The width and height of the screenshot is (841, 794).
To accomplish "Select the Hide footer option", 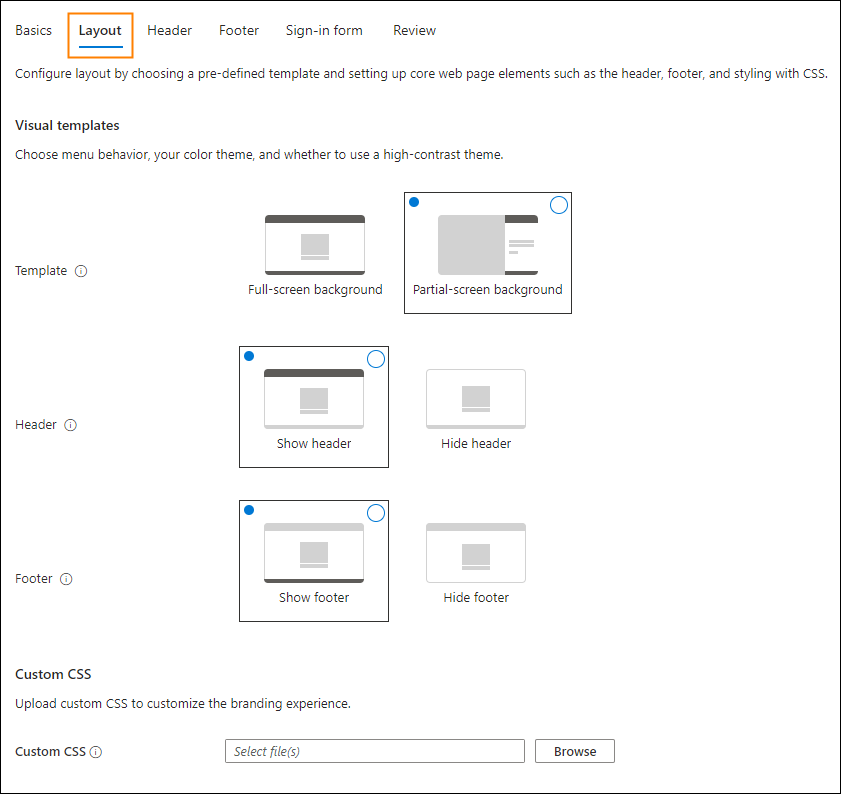I will 476,562.
